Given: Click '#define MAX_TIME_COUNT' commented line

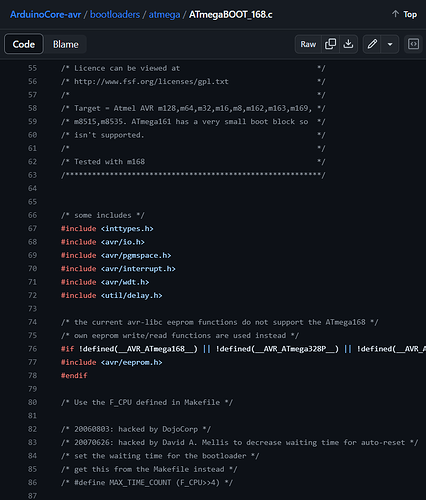Looking at the screenshot, I should point(147,482).
